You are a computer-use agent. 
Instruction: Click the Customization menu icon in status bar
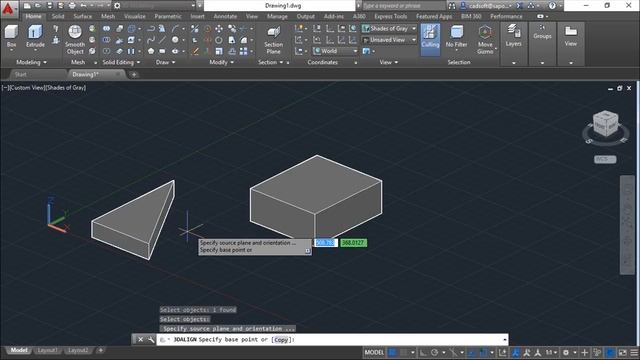point(634,352)
